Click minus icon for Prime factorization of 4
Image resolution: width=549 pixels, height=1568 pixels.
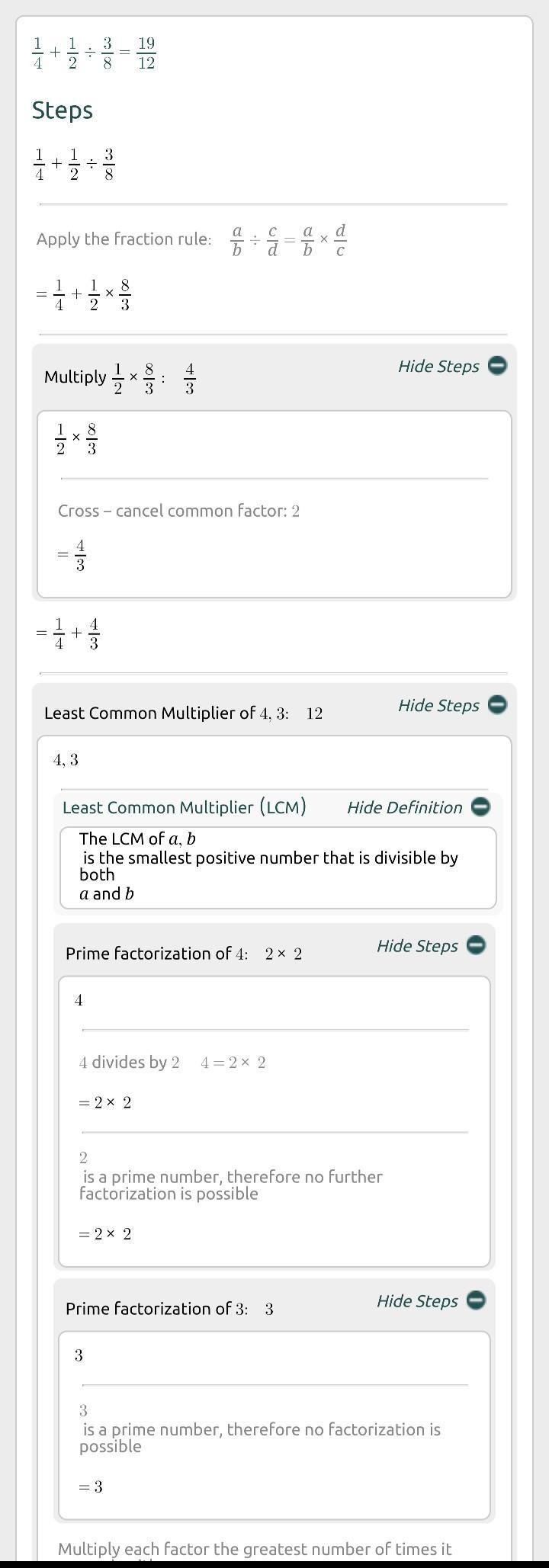[476, 945]
